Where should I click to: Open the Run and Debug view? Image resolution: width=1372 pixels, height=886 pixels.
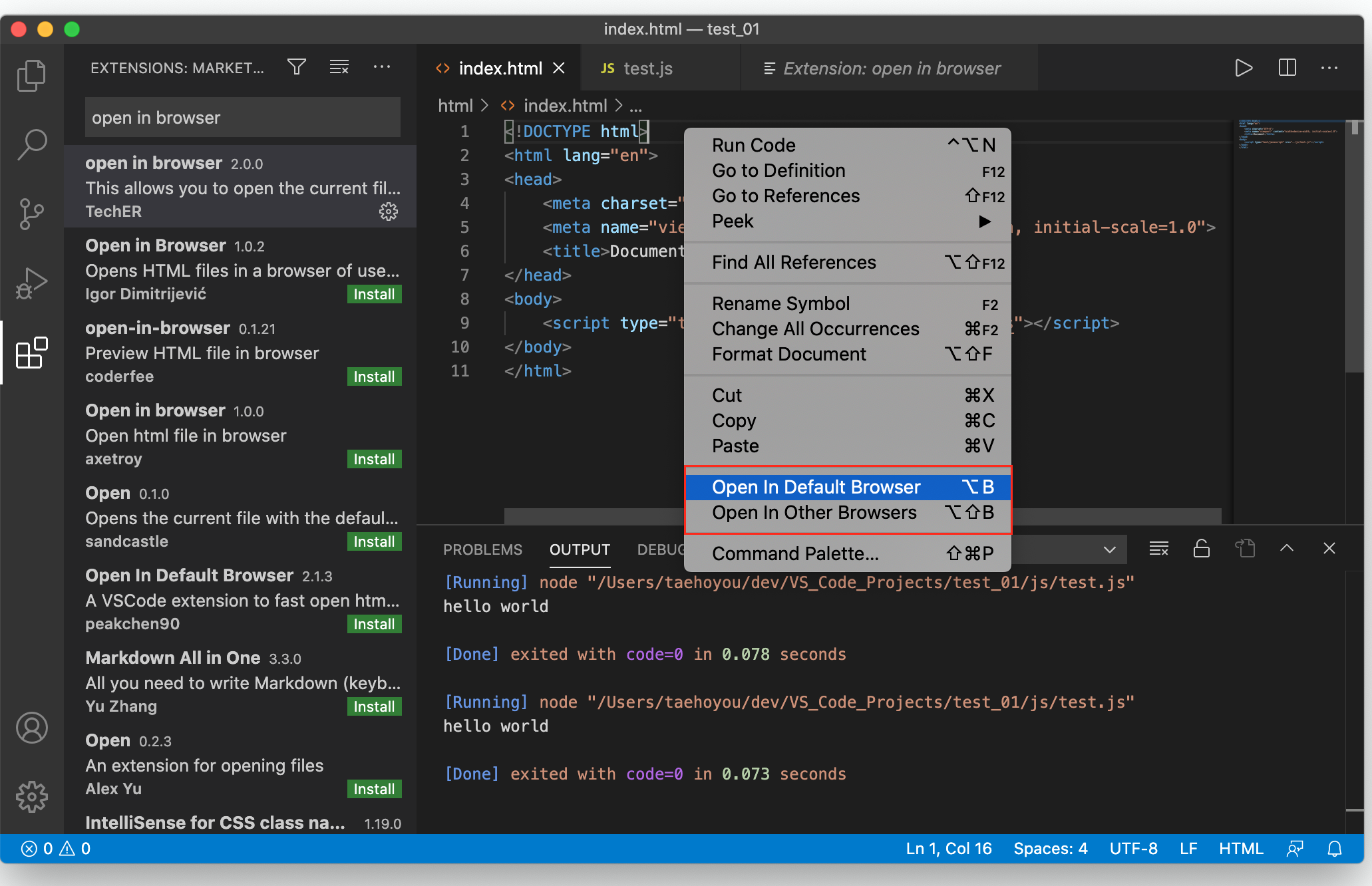pos(31,283)
